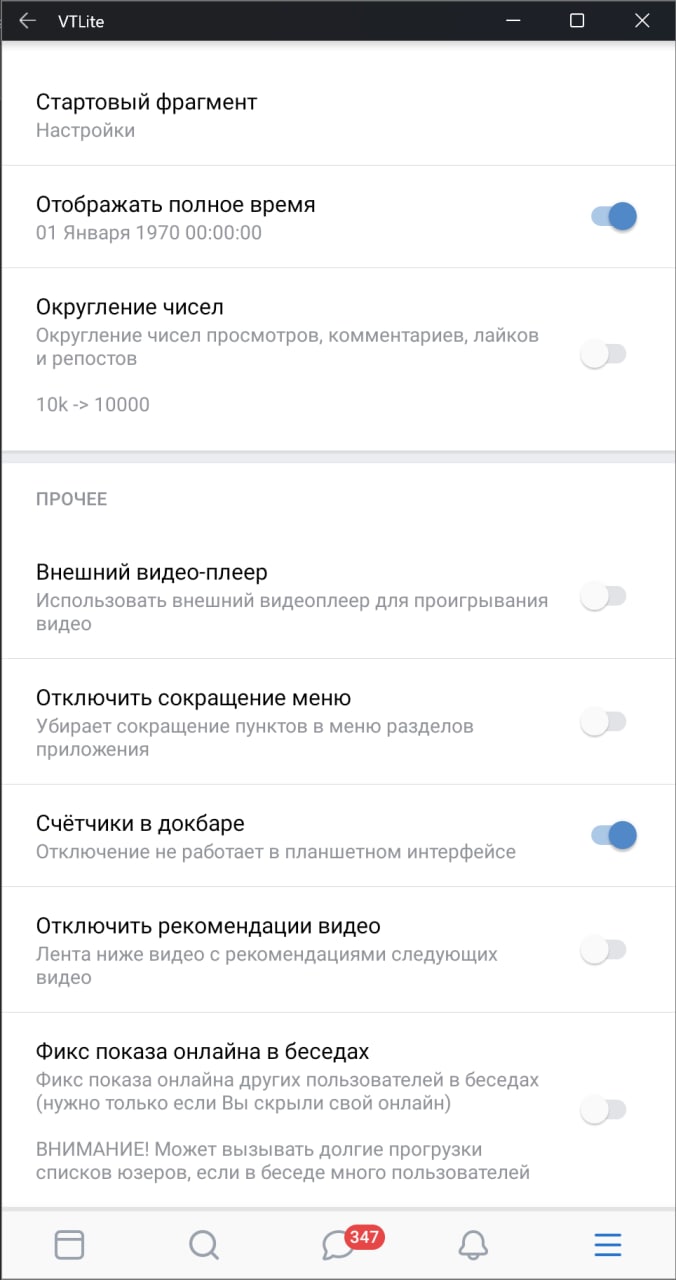Open the news feed tab icon
The image size is (676, 1280).
coord(69,1244)
